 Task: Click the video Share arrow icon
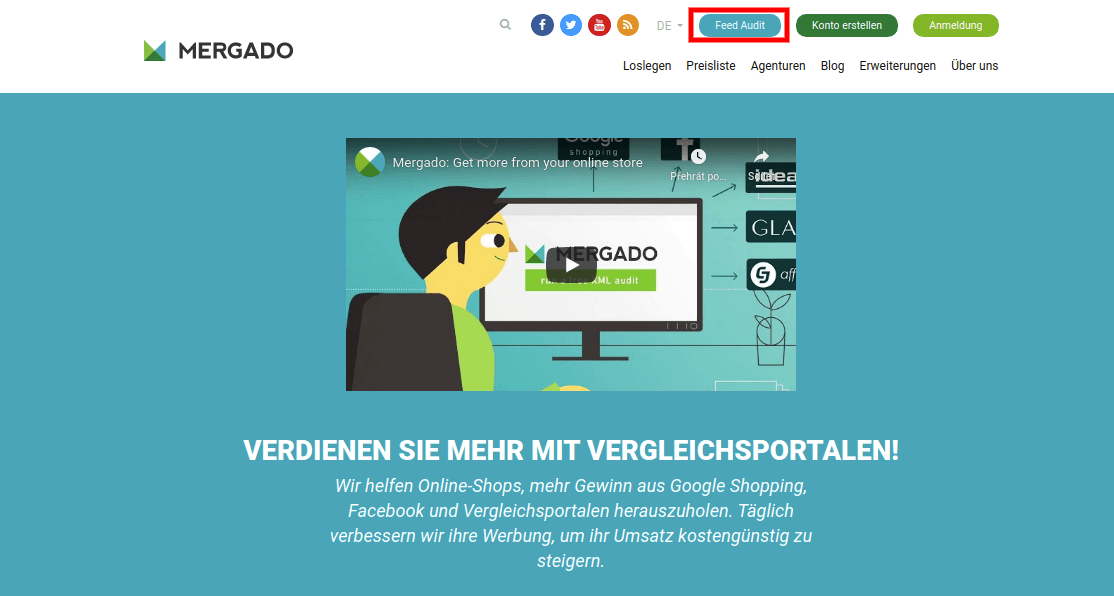click(x=762, y=156)
